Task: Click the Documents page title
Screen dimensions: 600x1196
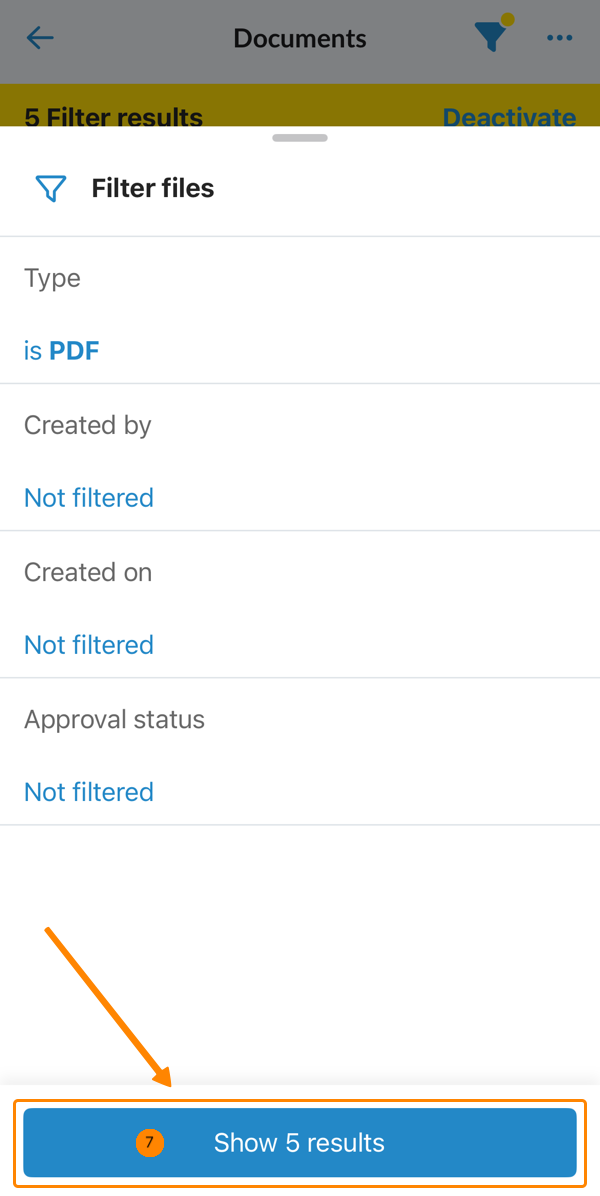Action: click(x=300, y=39)
